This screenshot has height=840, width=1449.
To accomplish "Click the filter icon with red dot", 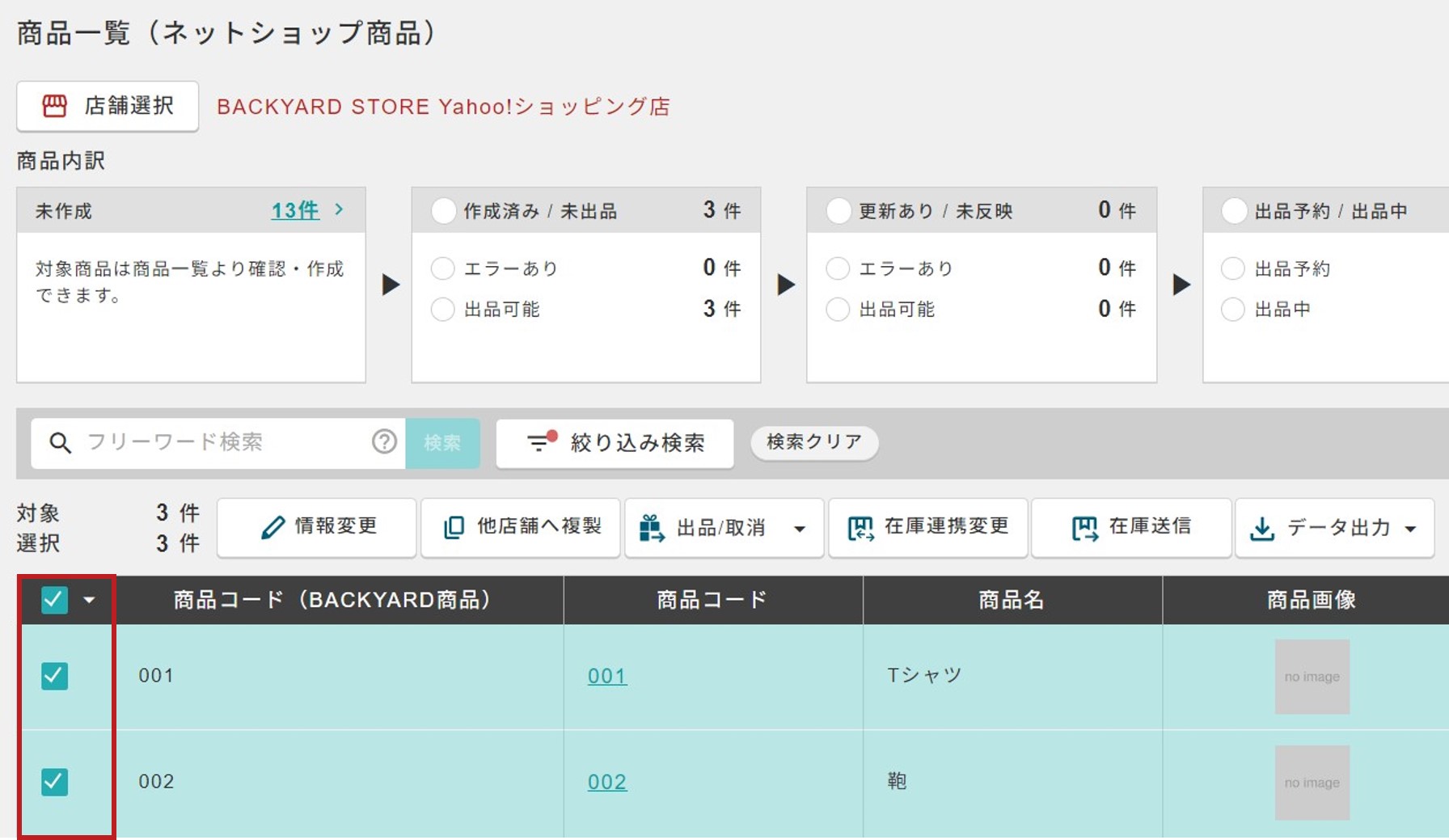I will pos(541,441).
